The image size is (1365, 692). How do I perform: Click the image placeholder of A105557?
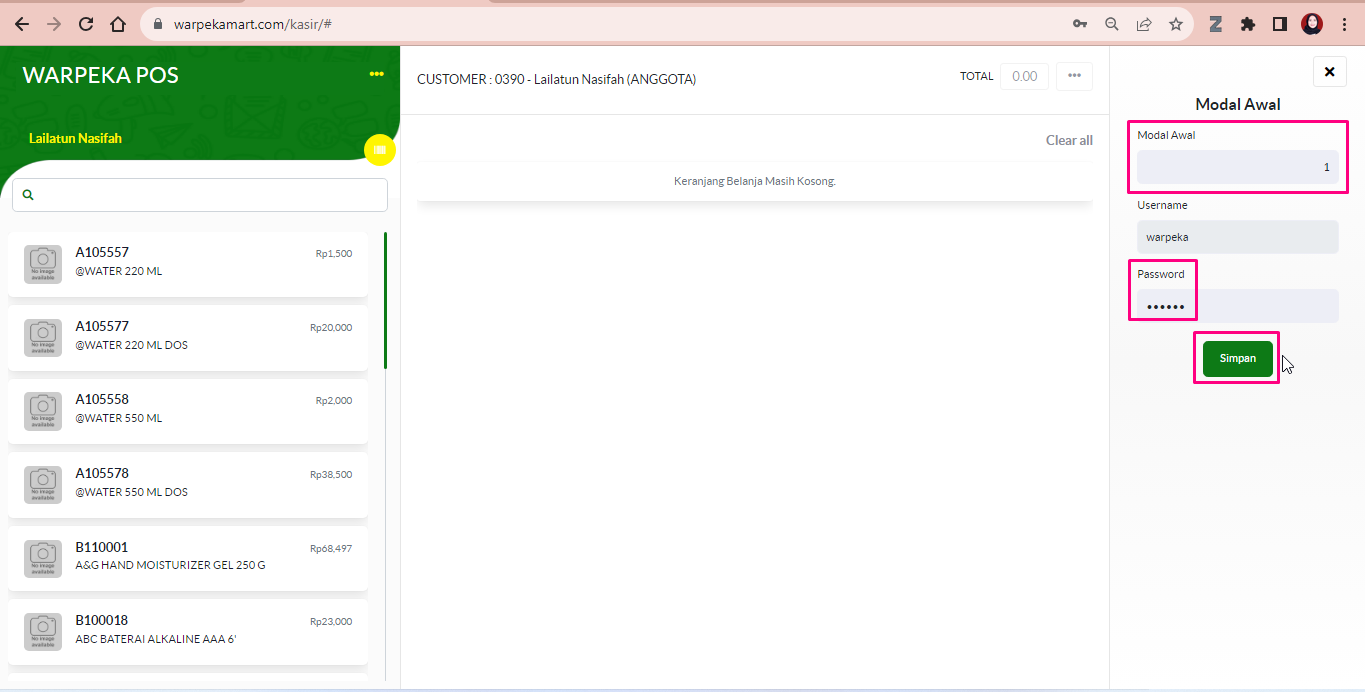(x=43, y=264)
